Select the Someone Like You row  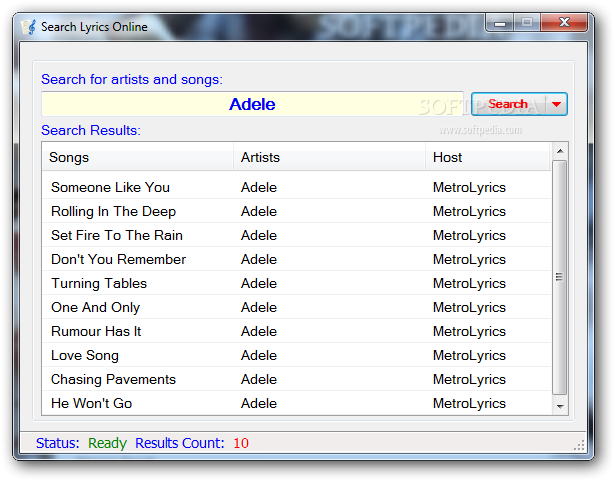pos(296,187)
